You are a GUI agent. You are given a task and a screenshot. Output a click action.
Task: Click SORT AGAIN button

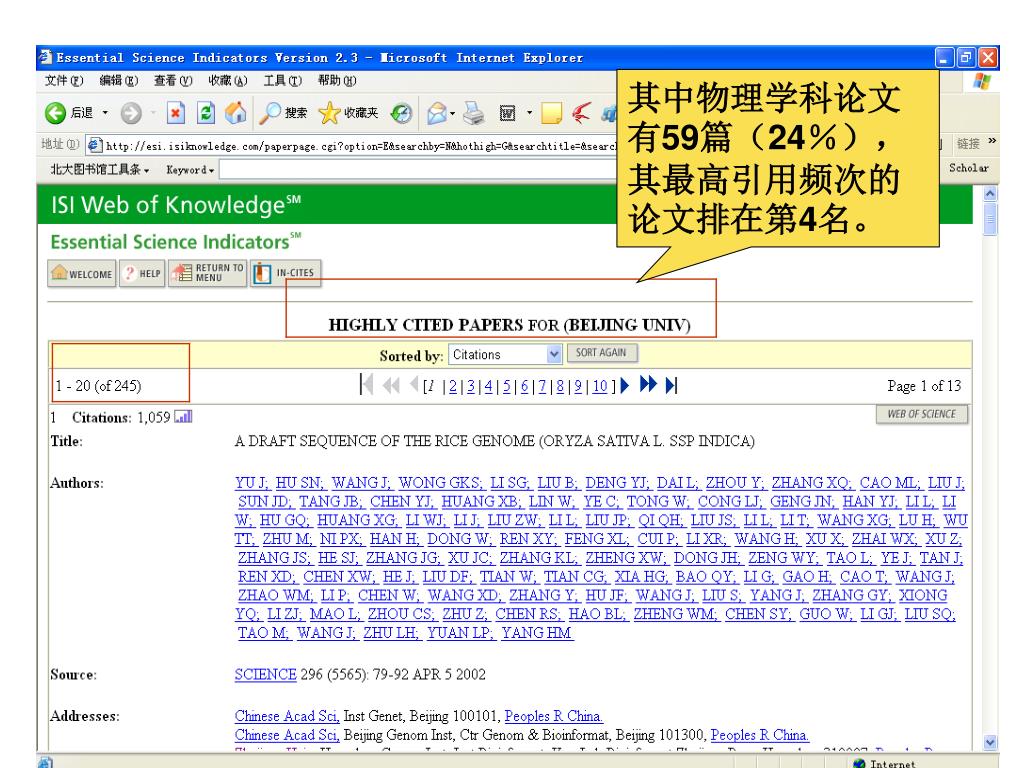(x=602, y=353)
